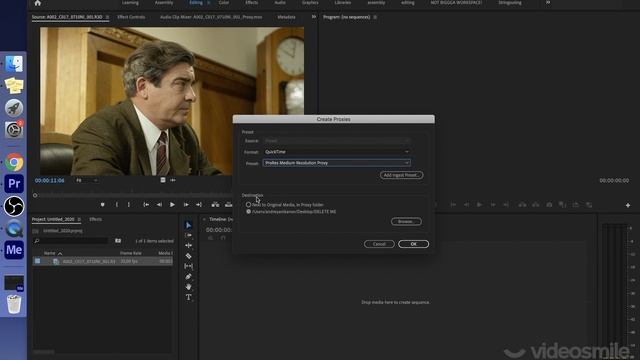Select the Ripple Edit tool

(188, 246)
